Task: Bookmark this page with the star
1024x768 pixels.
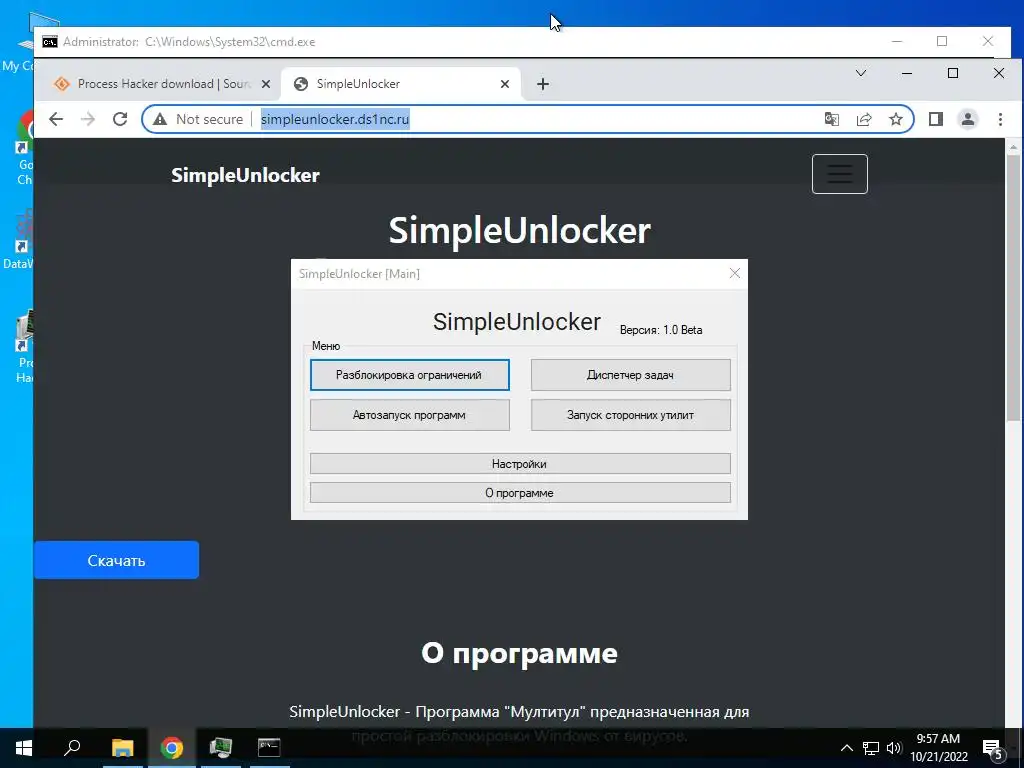Action: 896,119
